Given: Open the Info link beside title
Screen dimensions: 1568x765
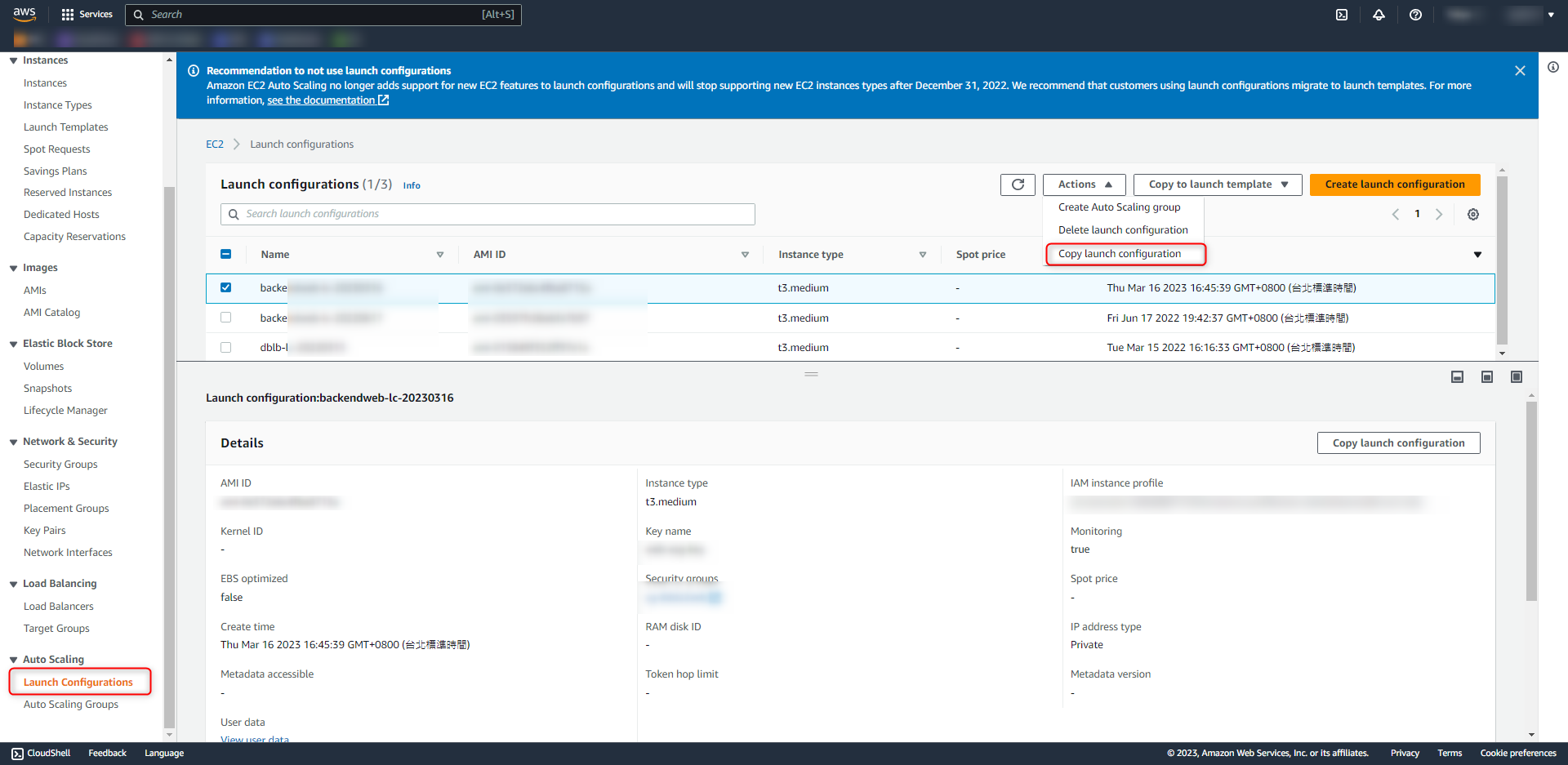Looking at the screenshot, I should (x=412, y=185).
